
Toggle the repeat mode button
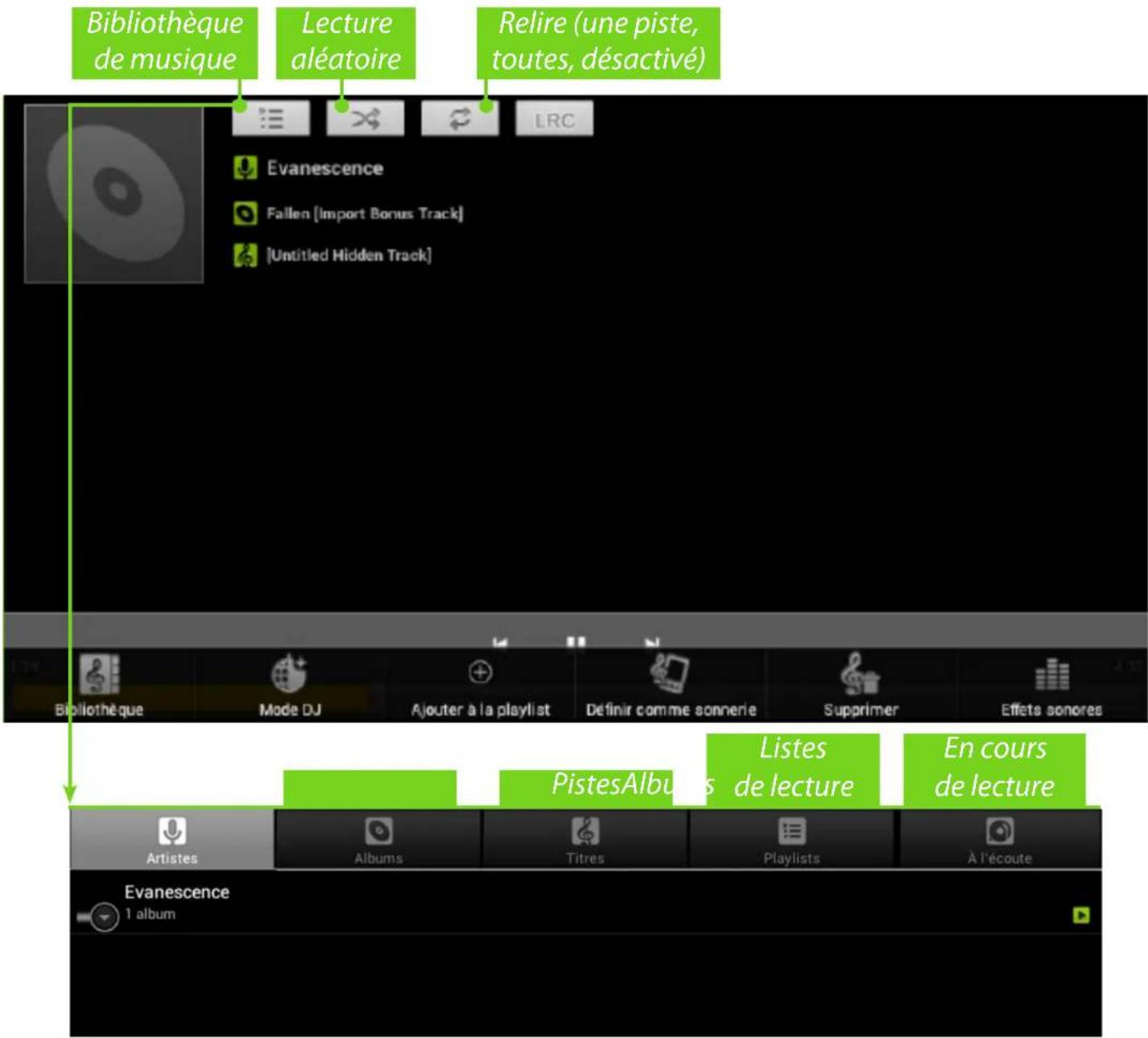coord(460,118)
